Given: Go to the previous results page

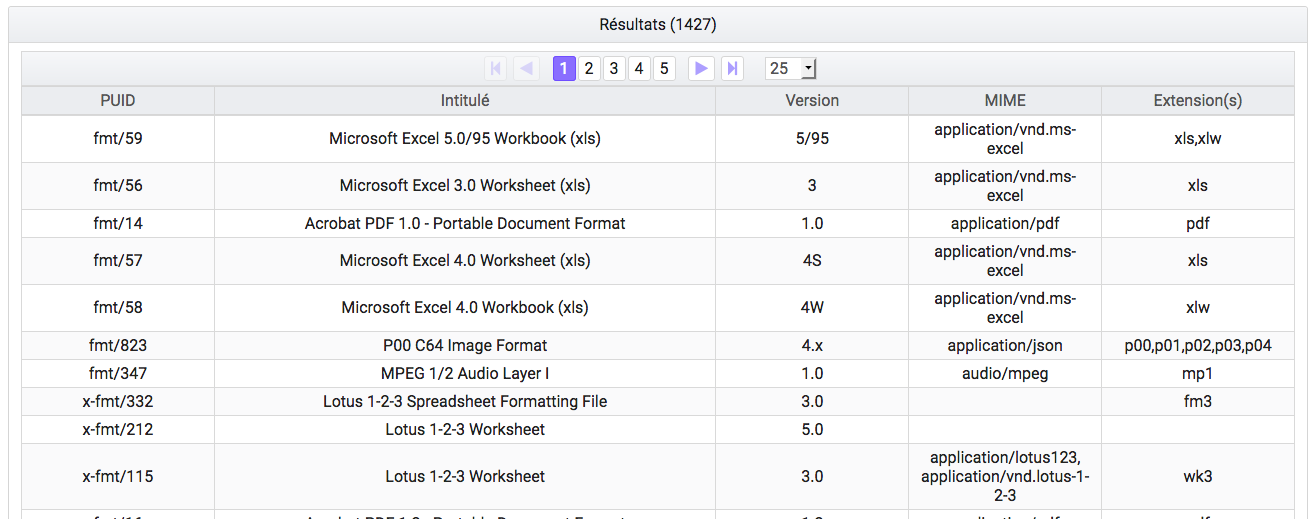Looking at the screenshot, I should [526, 69].
